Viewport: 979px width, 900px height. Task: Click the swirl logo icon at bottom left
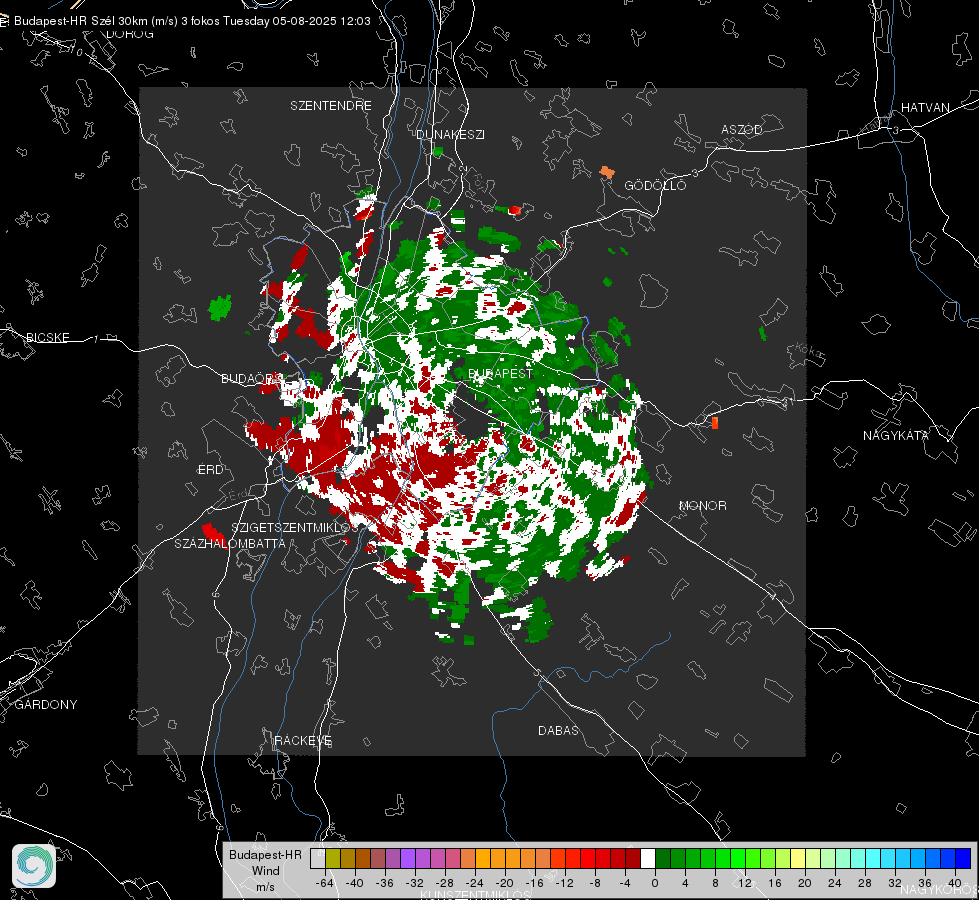tap(34, 866)
